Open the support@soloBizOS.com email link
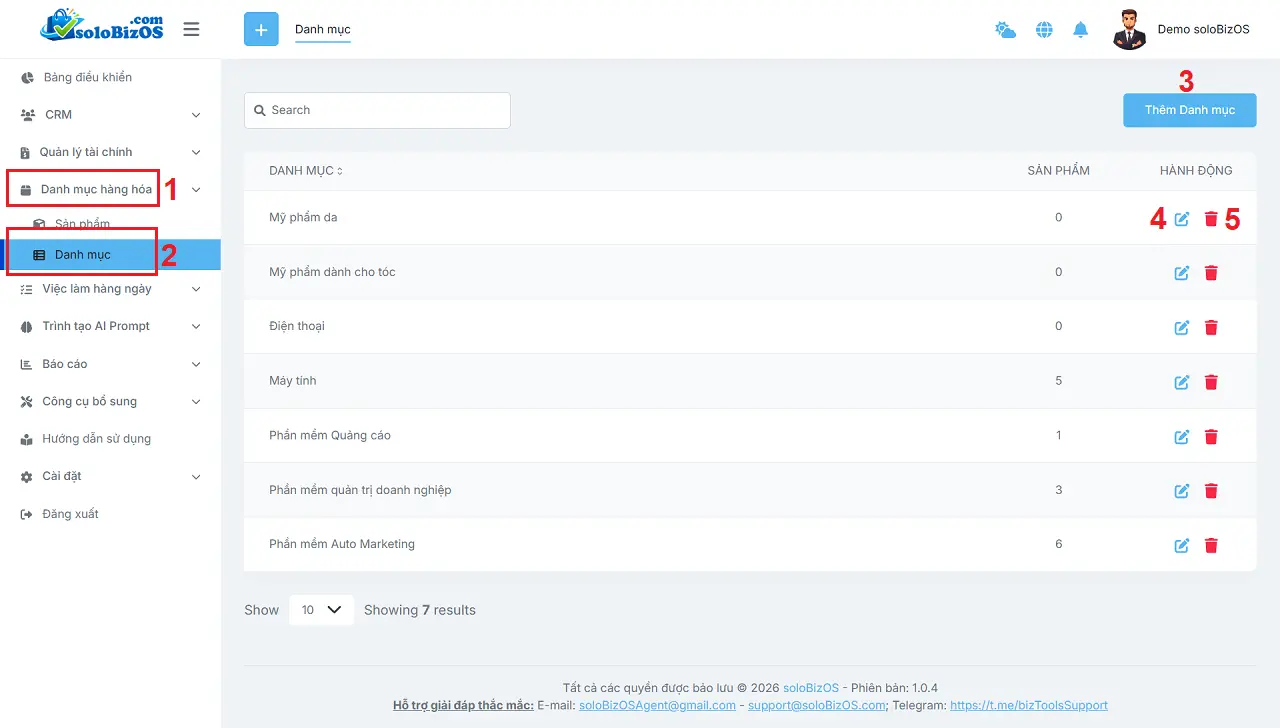 tap(816, 705)
